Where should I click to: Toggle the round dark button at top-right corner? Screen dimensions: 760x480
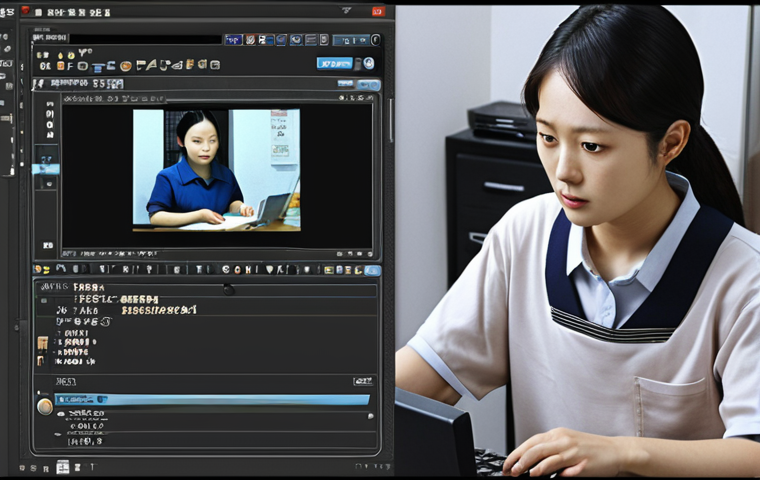[x=376, y=40]
